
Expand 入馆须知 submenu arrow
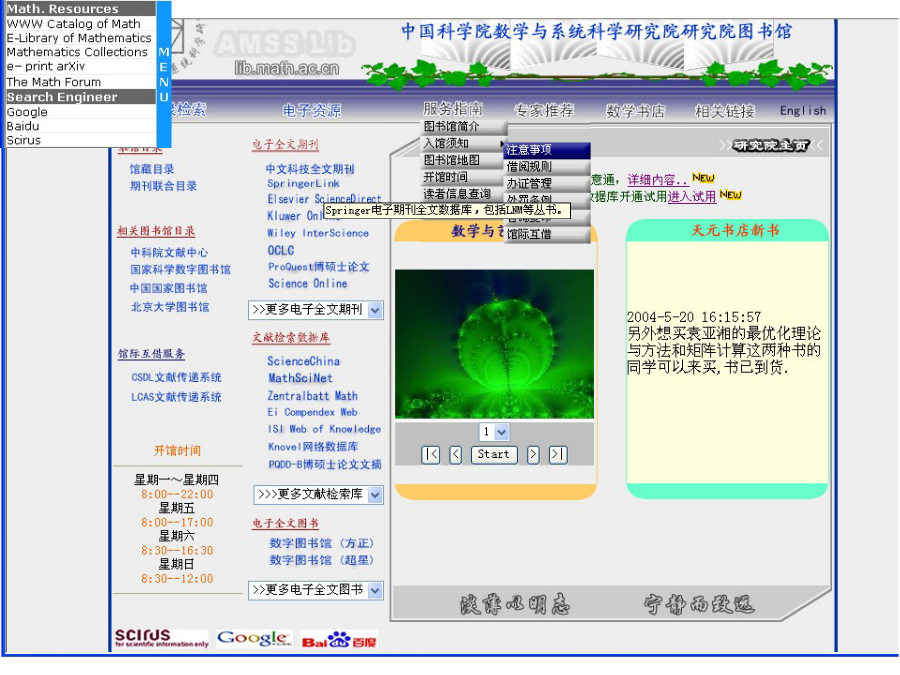tap(502, 143)
